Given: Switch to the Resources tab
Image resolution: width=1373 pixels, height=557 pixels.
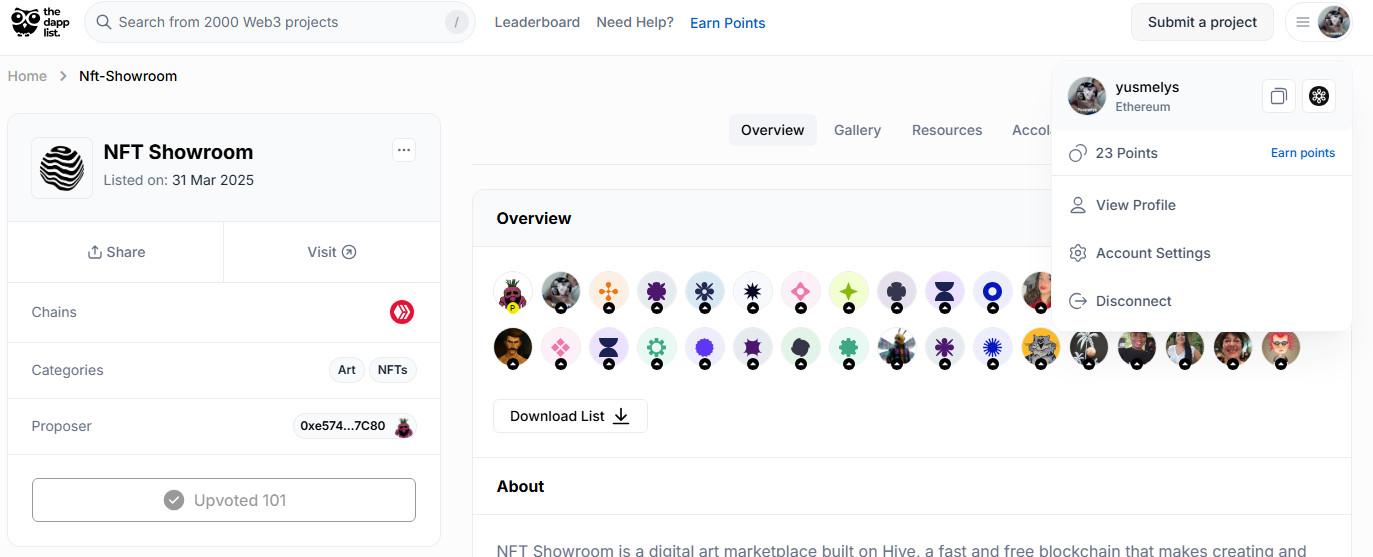Looking at the screenshot, I should click(947, 130).
